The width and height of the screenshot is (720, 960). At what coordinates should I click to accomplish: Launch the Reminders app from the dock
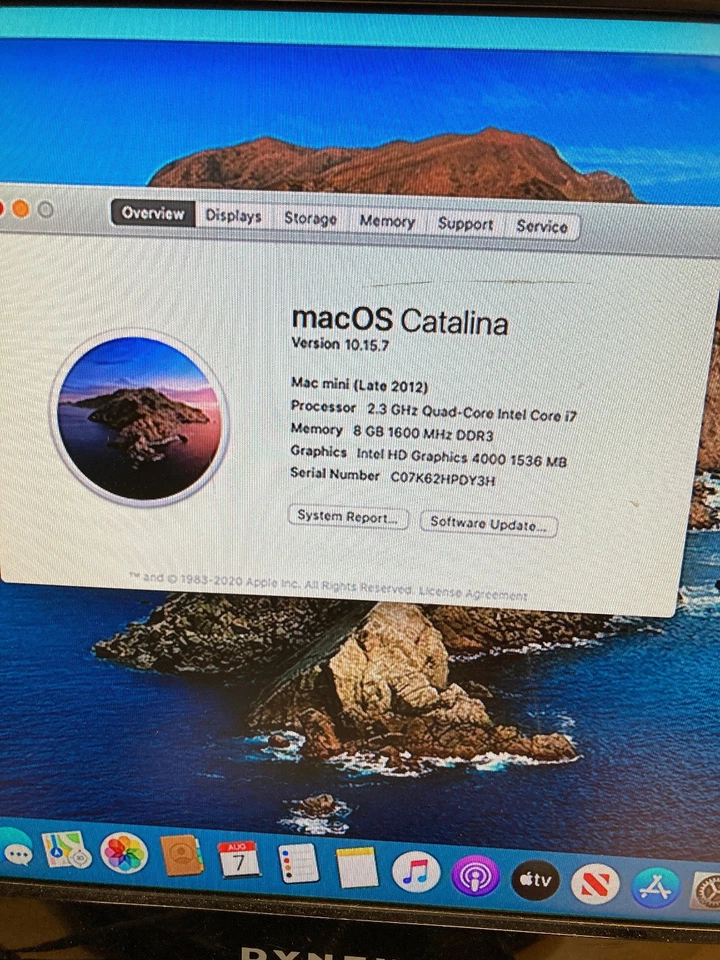coord(298,863)
